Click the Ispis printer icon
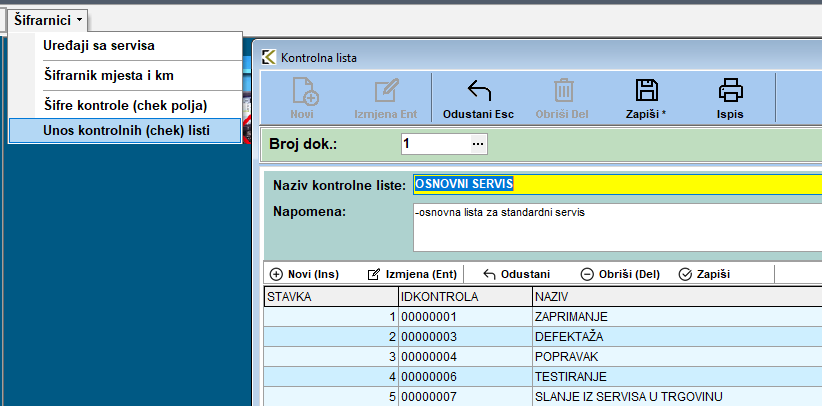 point(730,90)
